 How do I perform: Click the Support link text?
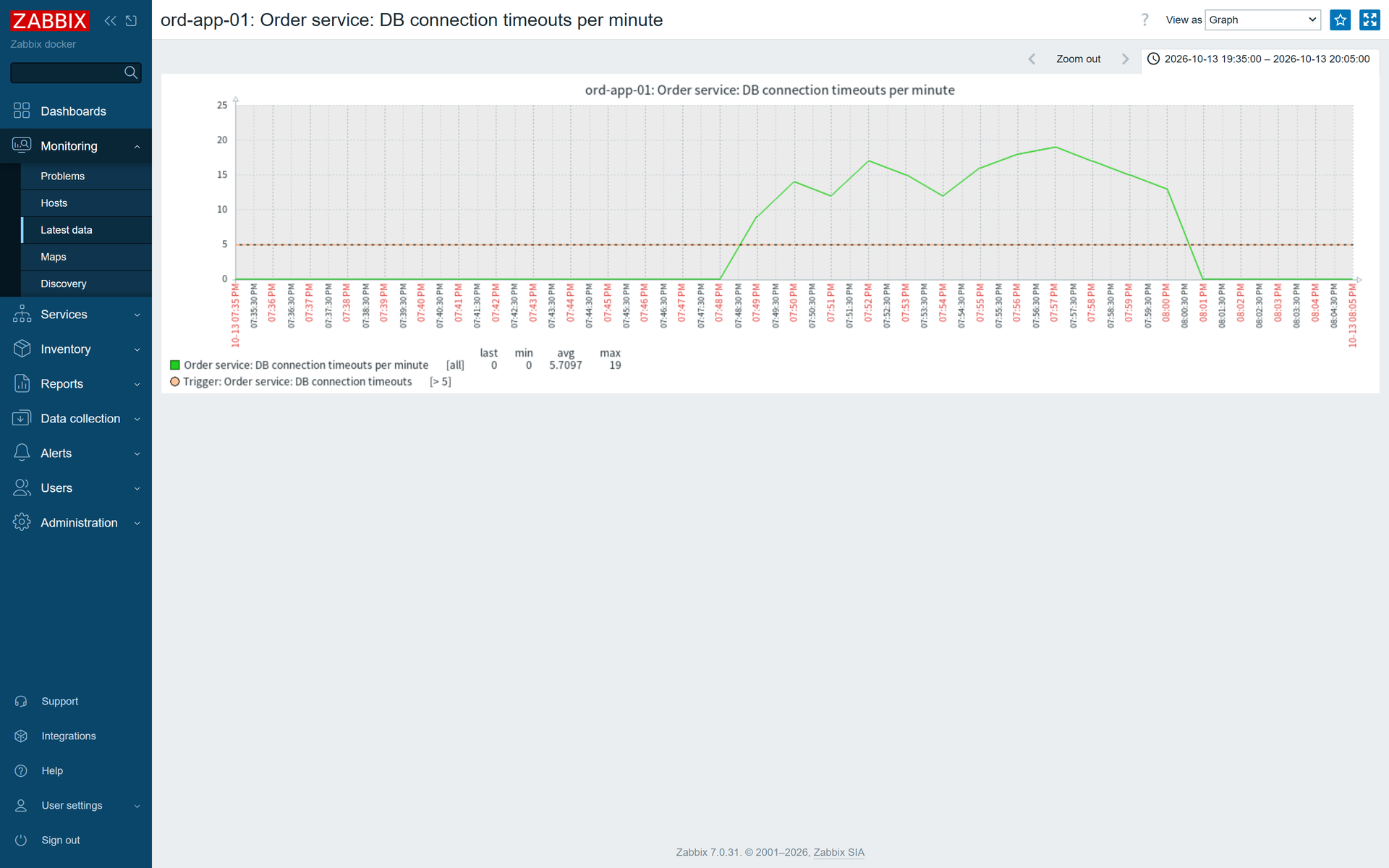[60, 701]
